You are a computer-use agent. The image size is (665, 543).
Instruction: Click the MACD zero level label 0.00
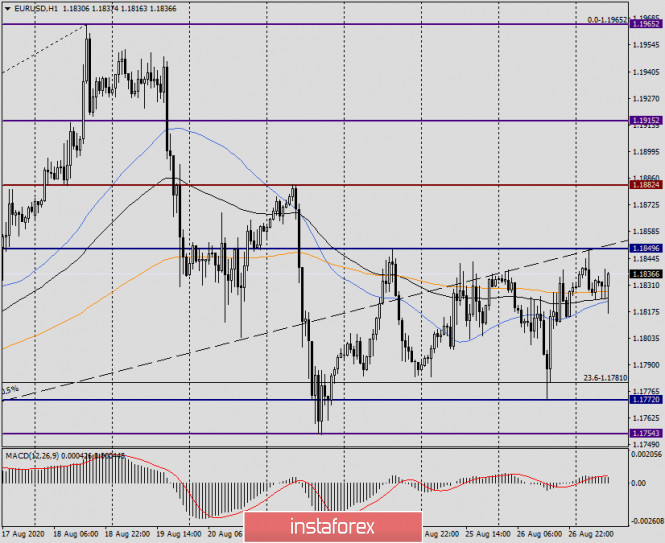pyautogui.click(x=638, y=483)
